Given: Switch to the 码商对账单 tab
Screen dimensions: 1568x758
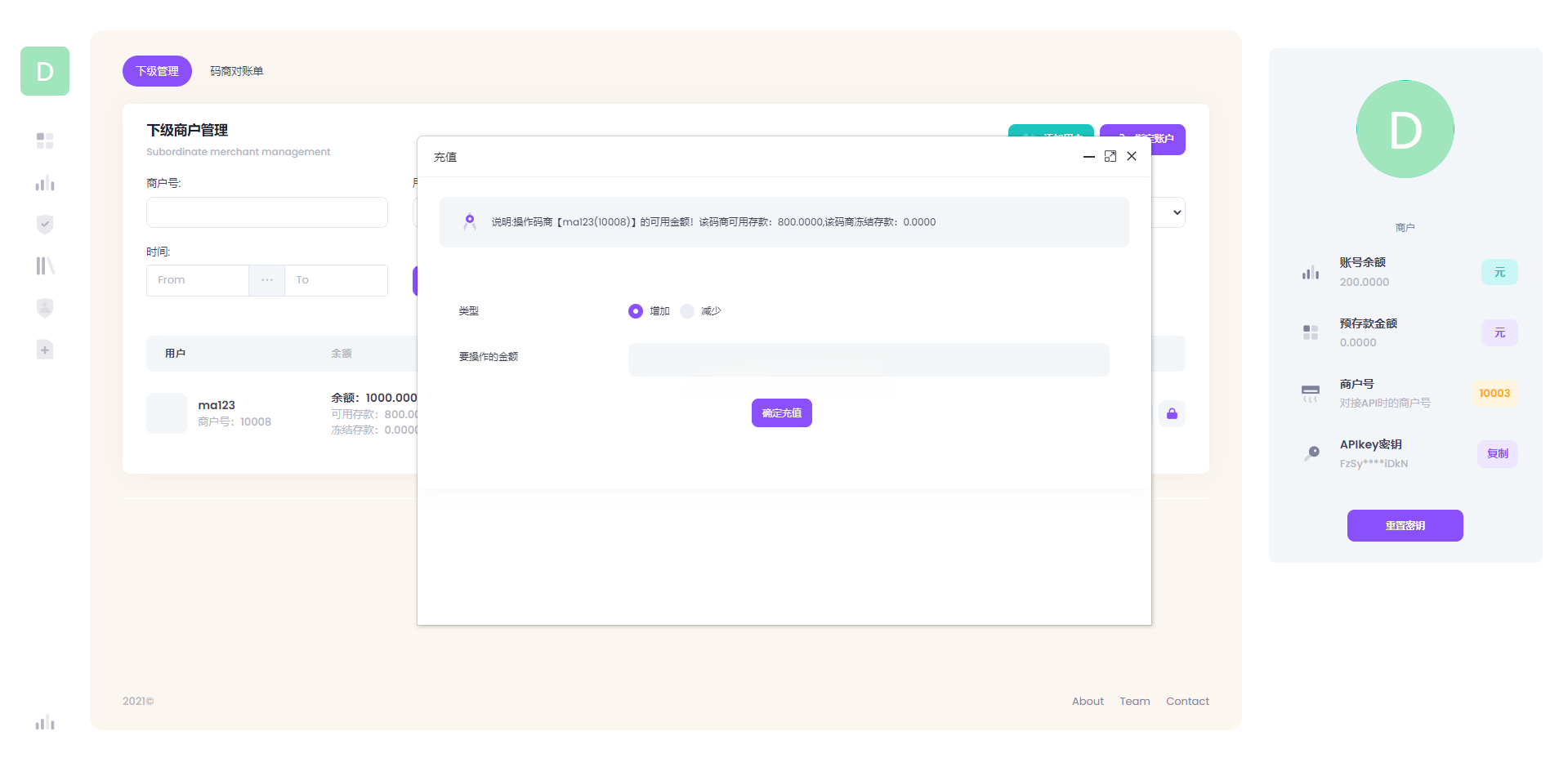Looking at the screenshot, I should pos(237,71).
